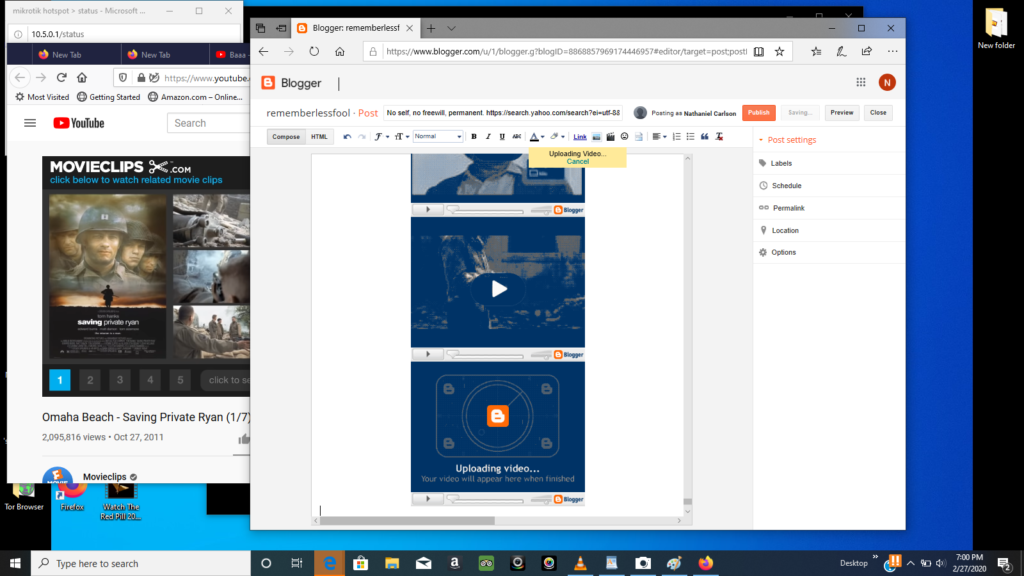Refresh the Blogger page in Edge

click(314, 52)
